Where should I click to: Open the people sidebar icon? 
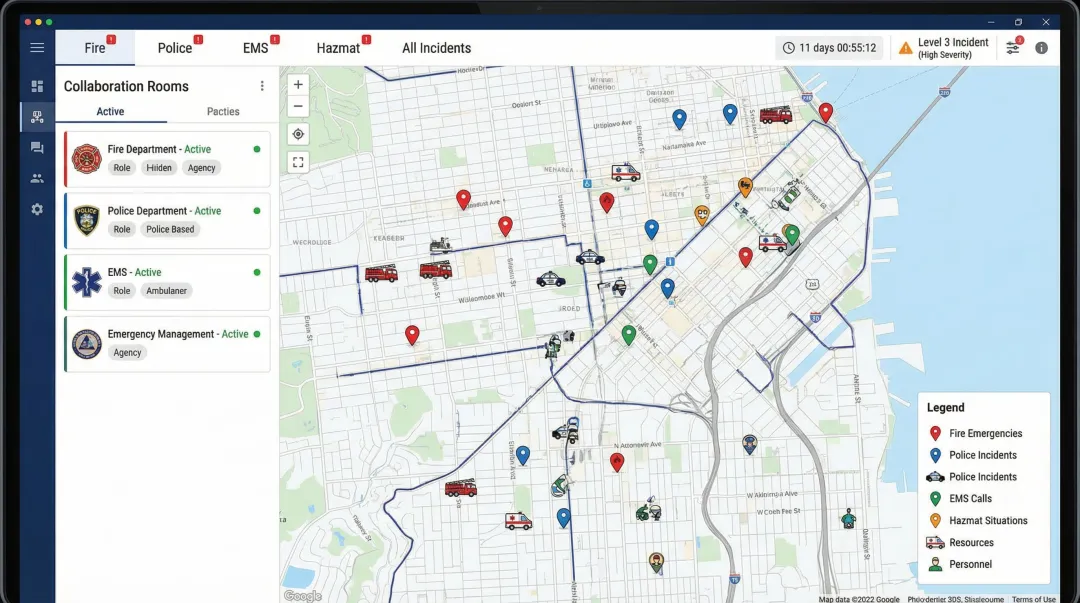pos(37,178)
